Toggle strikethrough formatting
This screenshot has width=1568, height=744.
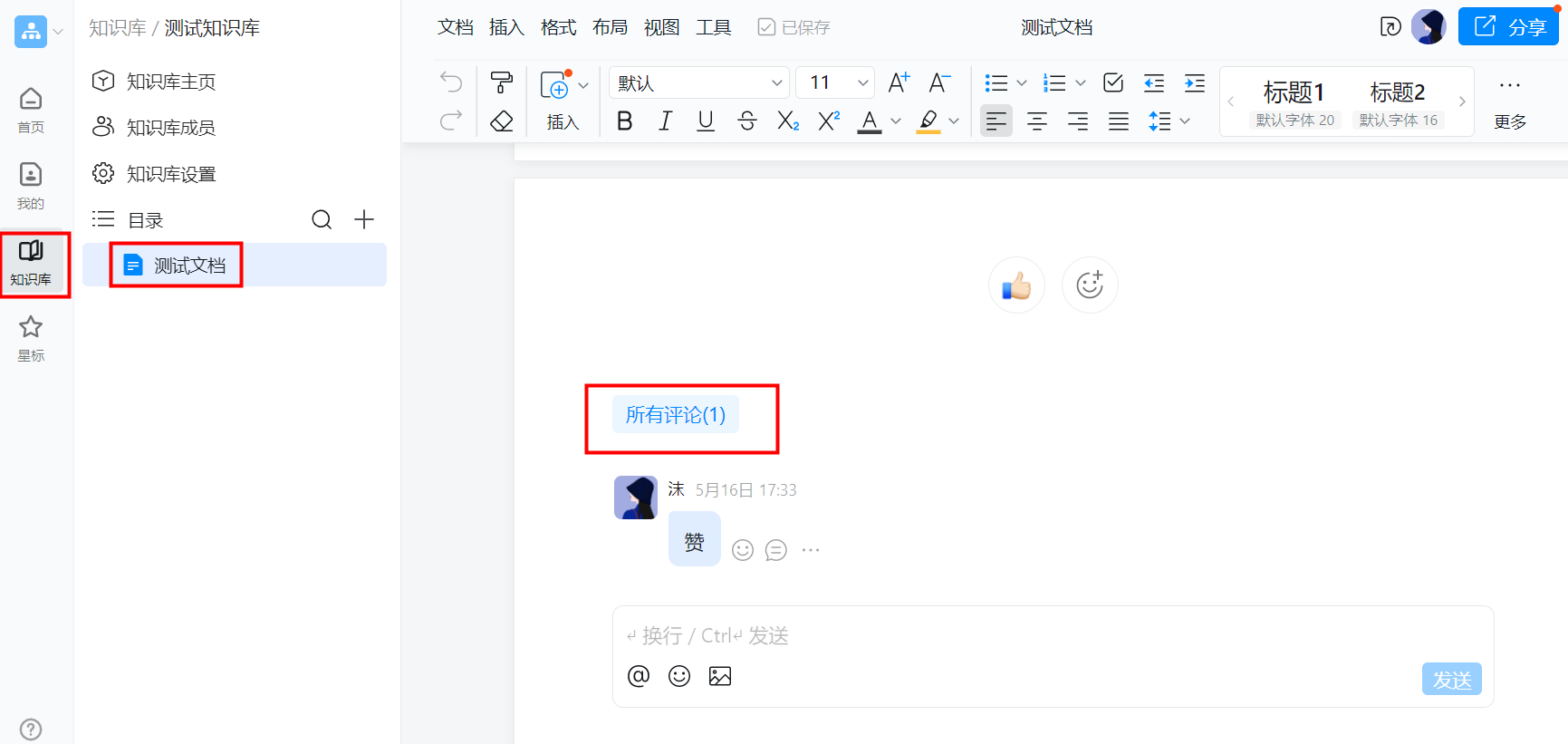[747, 121]
